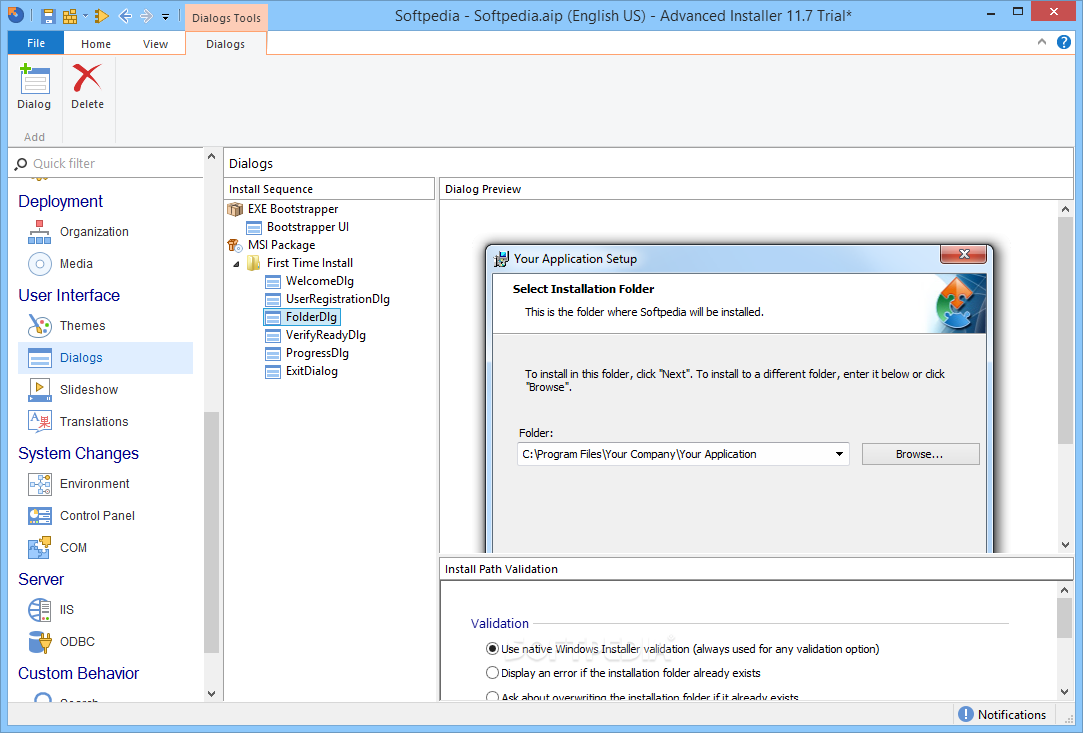Click the User Interface section heading

pyautogui.click(x=69, y=296)
